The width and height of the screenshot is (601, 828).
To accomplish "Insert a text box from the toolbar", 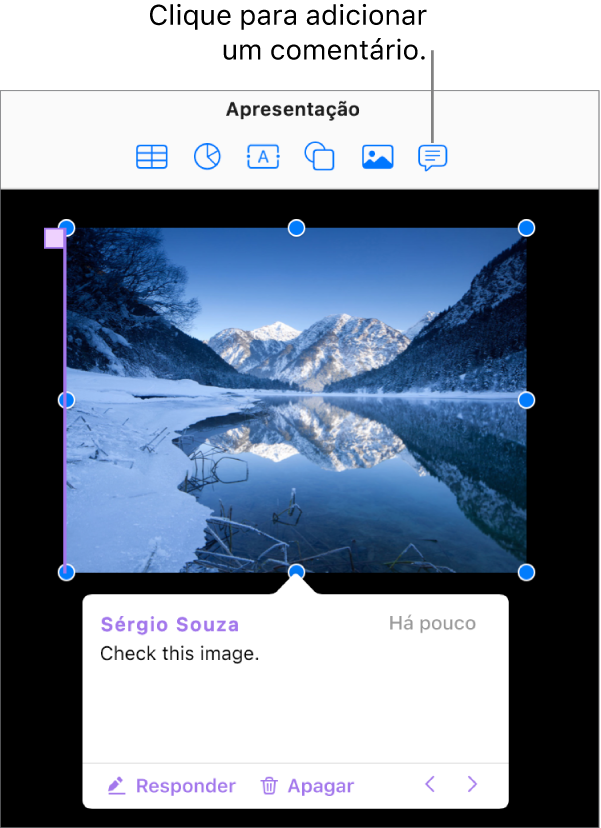I will coord(263,157).
